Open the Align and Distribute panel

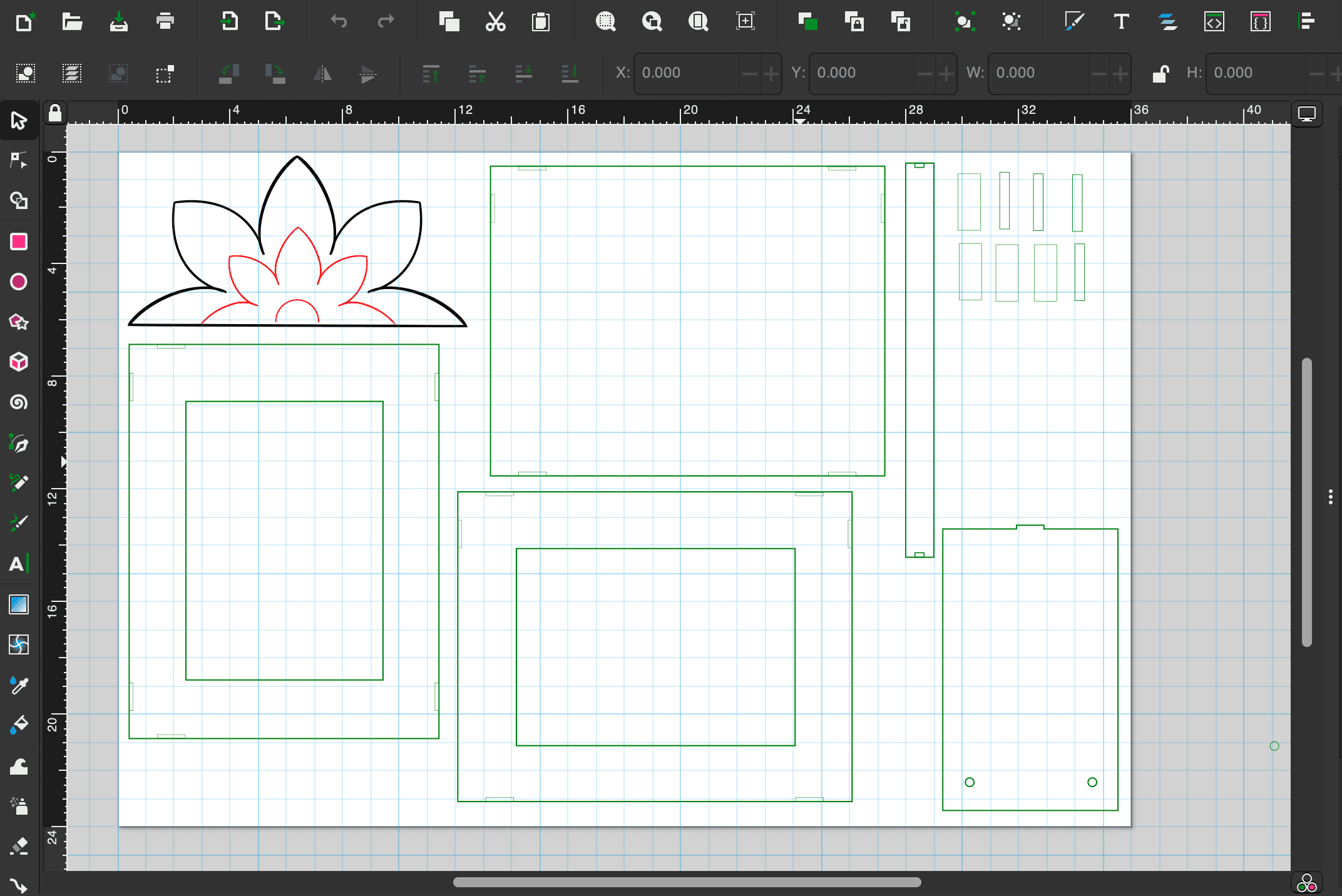coord(1307,22)
